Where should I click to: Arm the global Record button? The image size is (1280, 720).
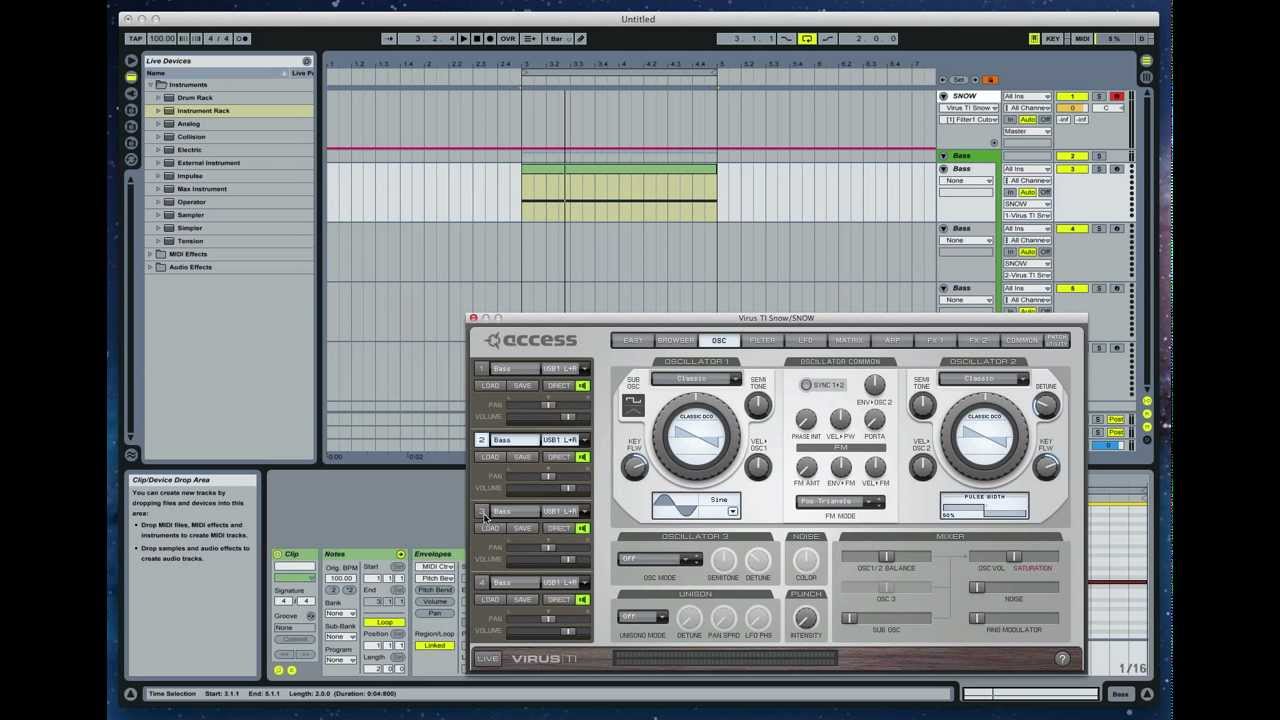(489, 39)
